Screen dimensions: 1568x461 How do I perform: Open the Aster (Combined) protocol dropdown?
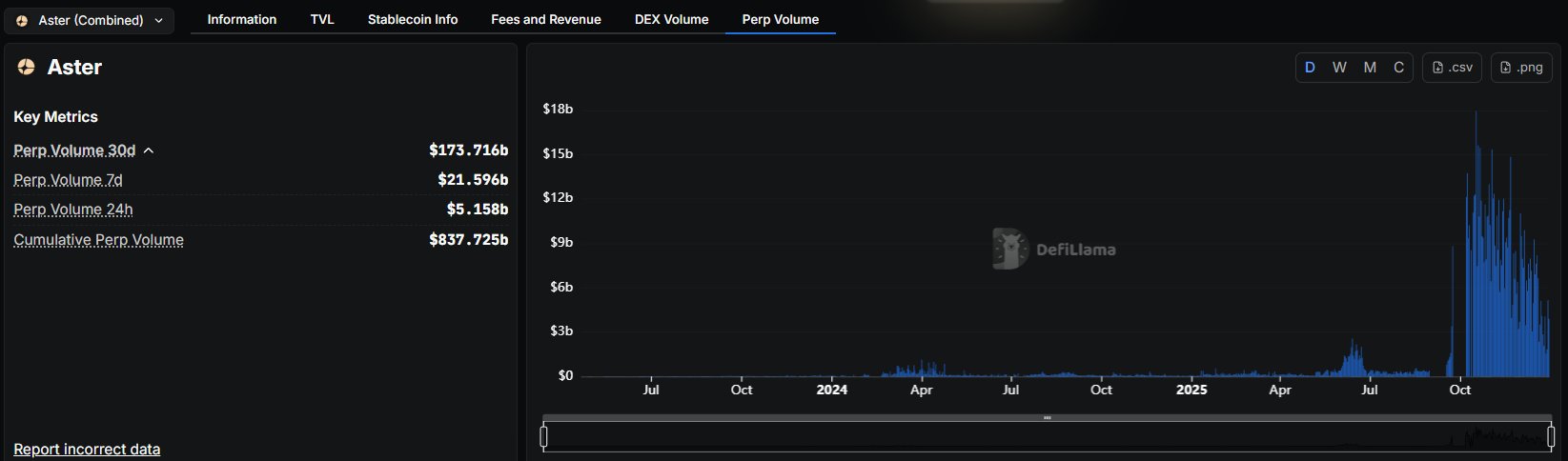(90, 20)
